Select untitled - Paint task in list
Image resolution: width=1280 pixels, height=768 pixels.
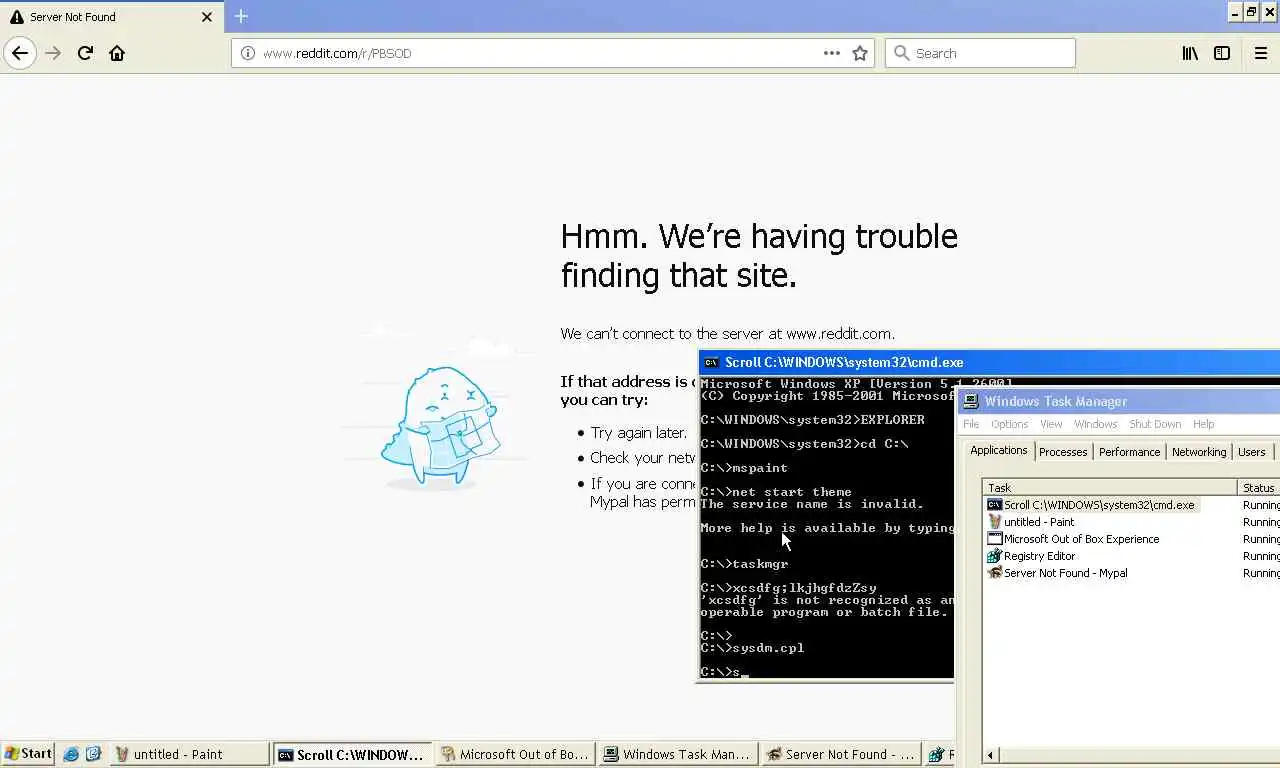[1038, 522]
